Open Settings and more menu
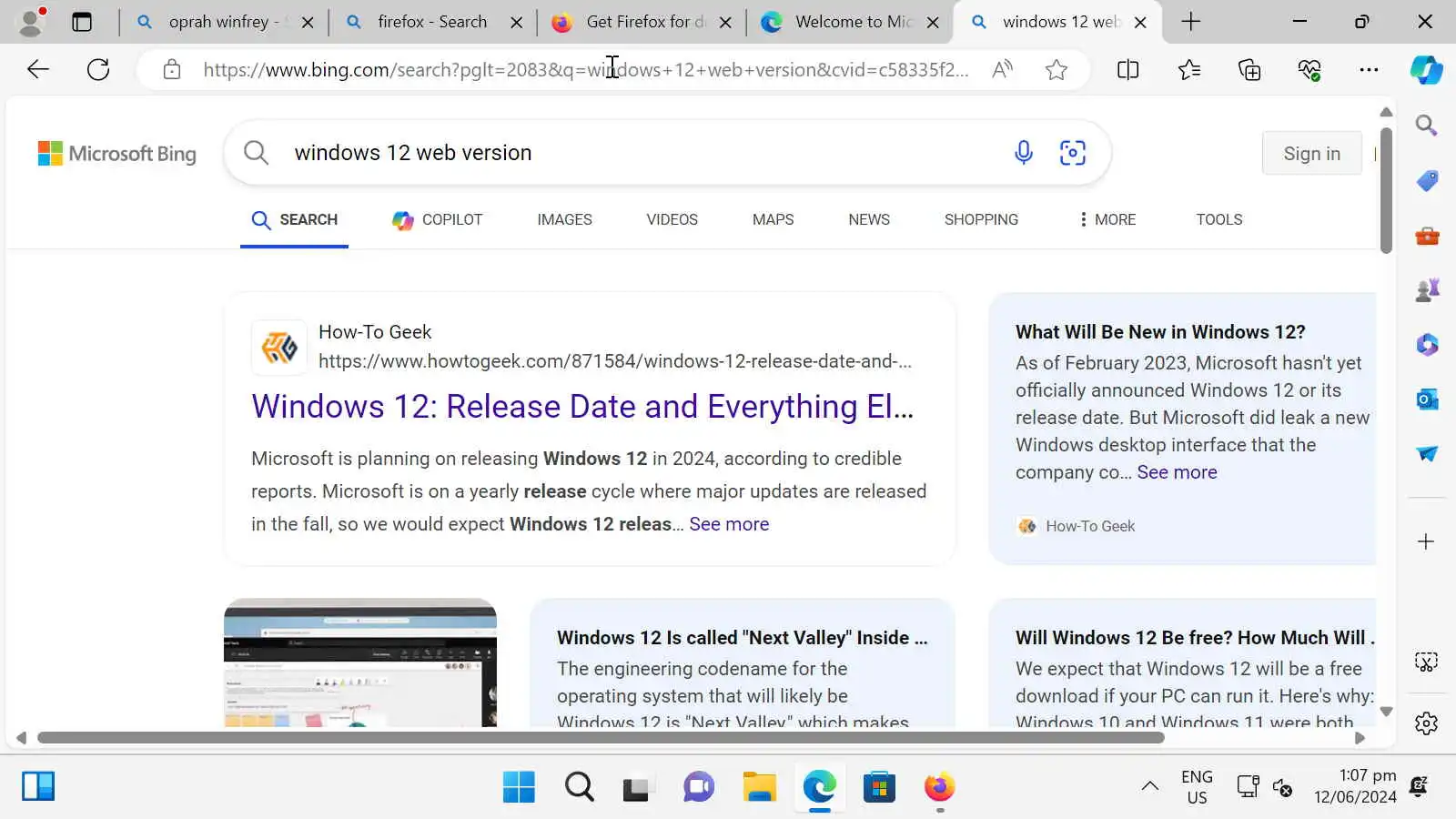Viewport: 1456px width, 819px height. pyautogui.click(x=1369, y=69)
